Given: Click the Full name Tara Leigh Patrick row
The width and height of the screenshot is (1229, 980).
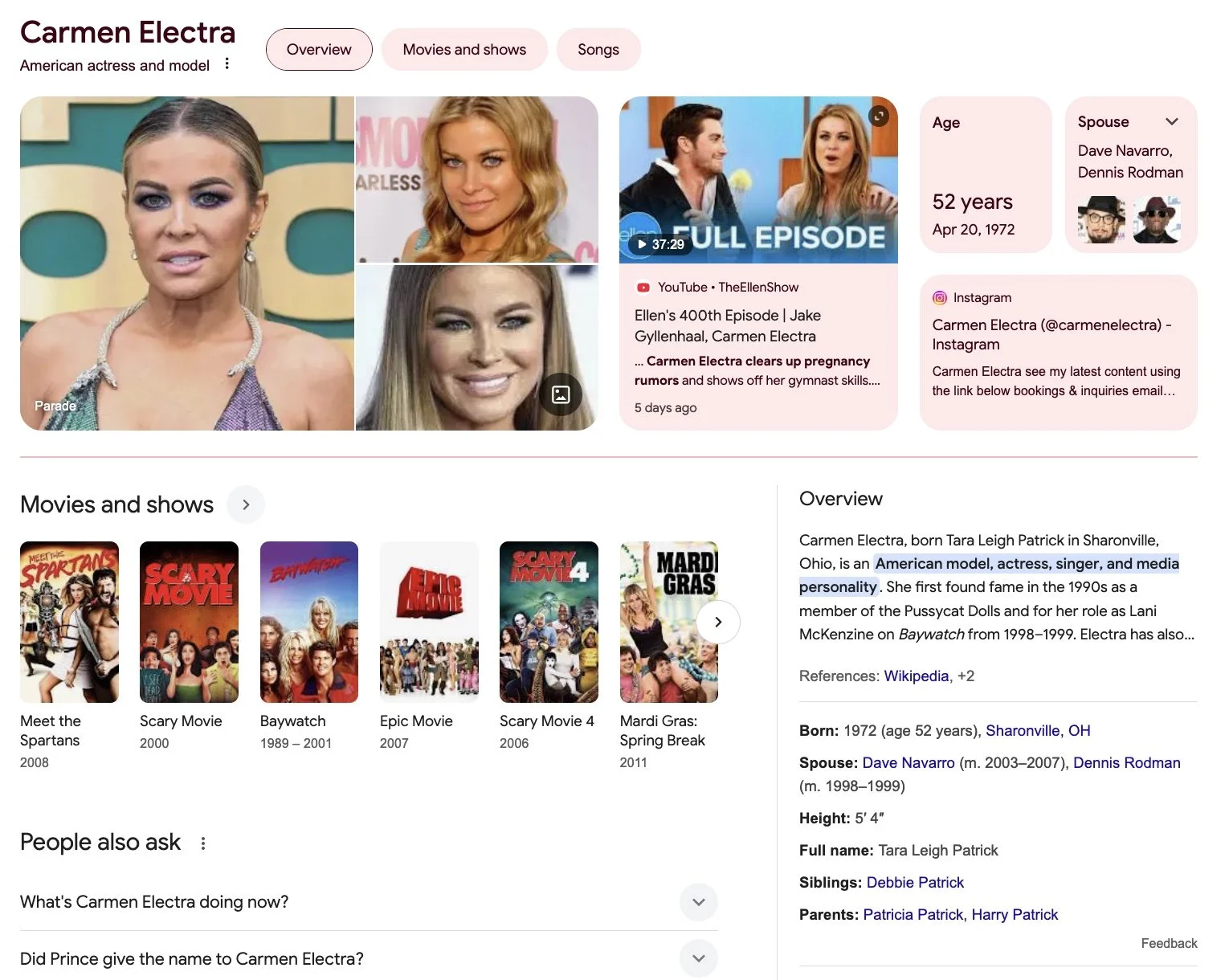Looking at the screenshot, I should click(899, 851).
